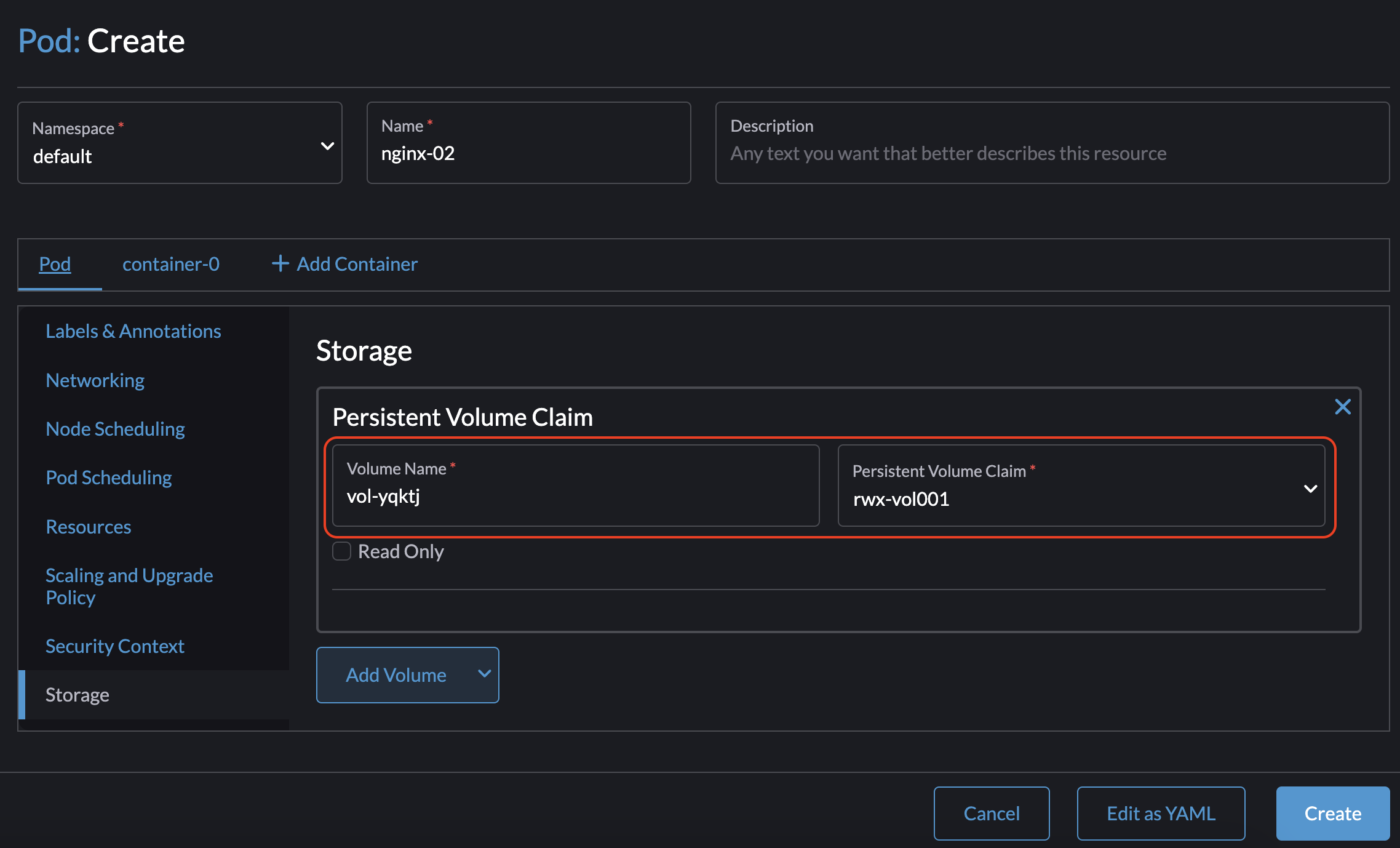Open the Security Context section

(x=114, y=646)
